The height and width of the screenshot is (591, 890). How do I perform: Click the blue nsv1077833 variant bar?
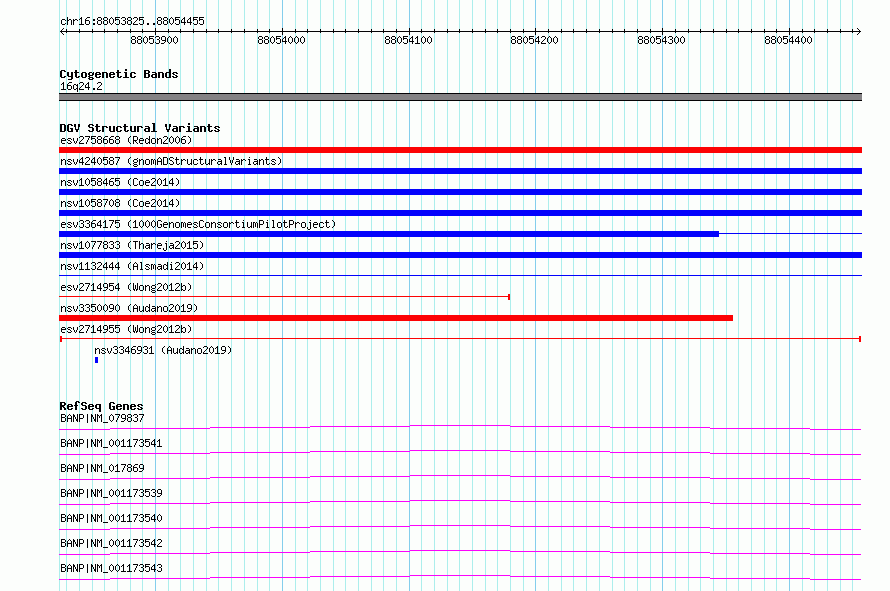(460, 255)
